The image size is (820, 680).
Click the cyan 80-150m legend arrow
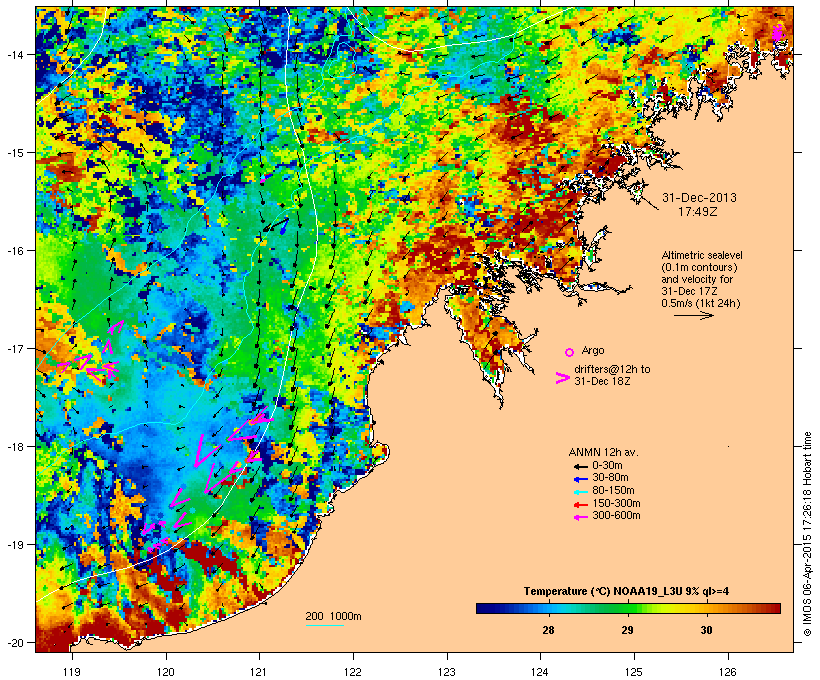[580, 492]
